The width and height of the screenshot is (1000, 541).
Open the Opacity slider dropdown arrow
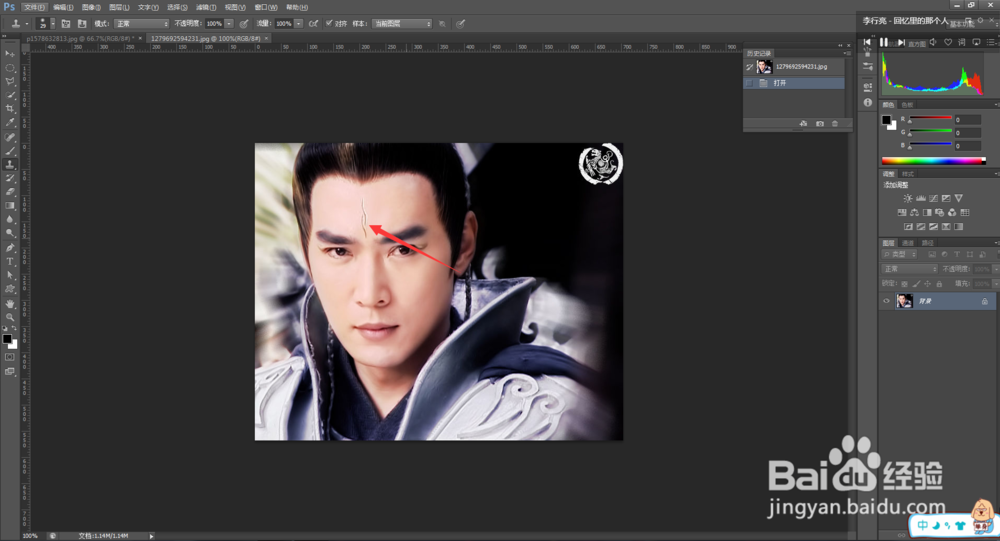click(229, 24)
